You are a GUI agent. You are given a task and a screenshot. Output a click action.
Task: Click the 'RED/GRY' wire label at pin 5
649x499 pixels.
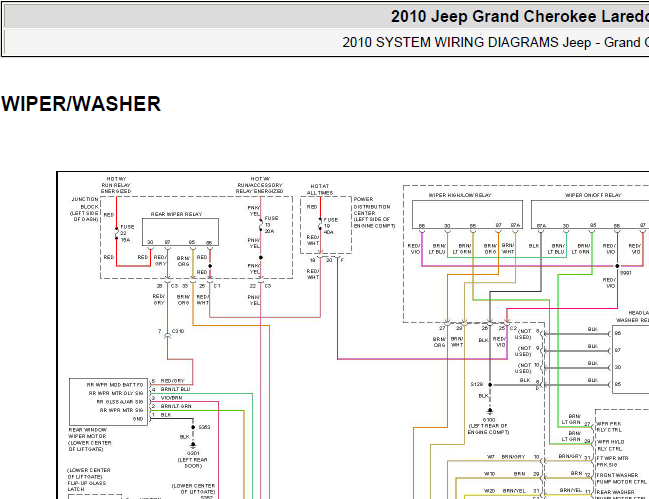(173, 381)
